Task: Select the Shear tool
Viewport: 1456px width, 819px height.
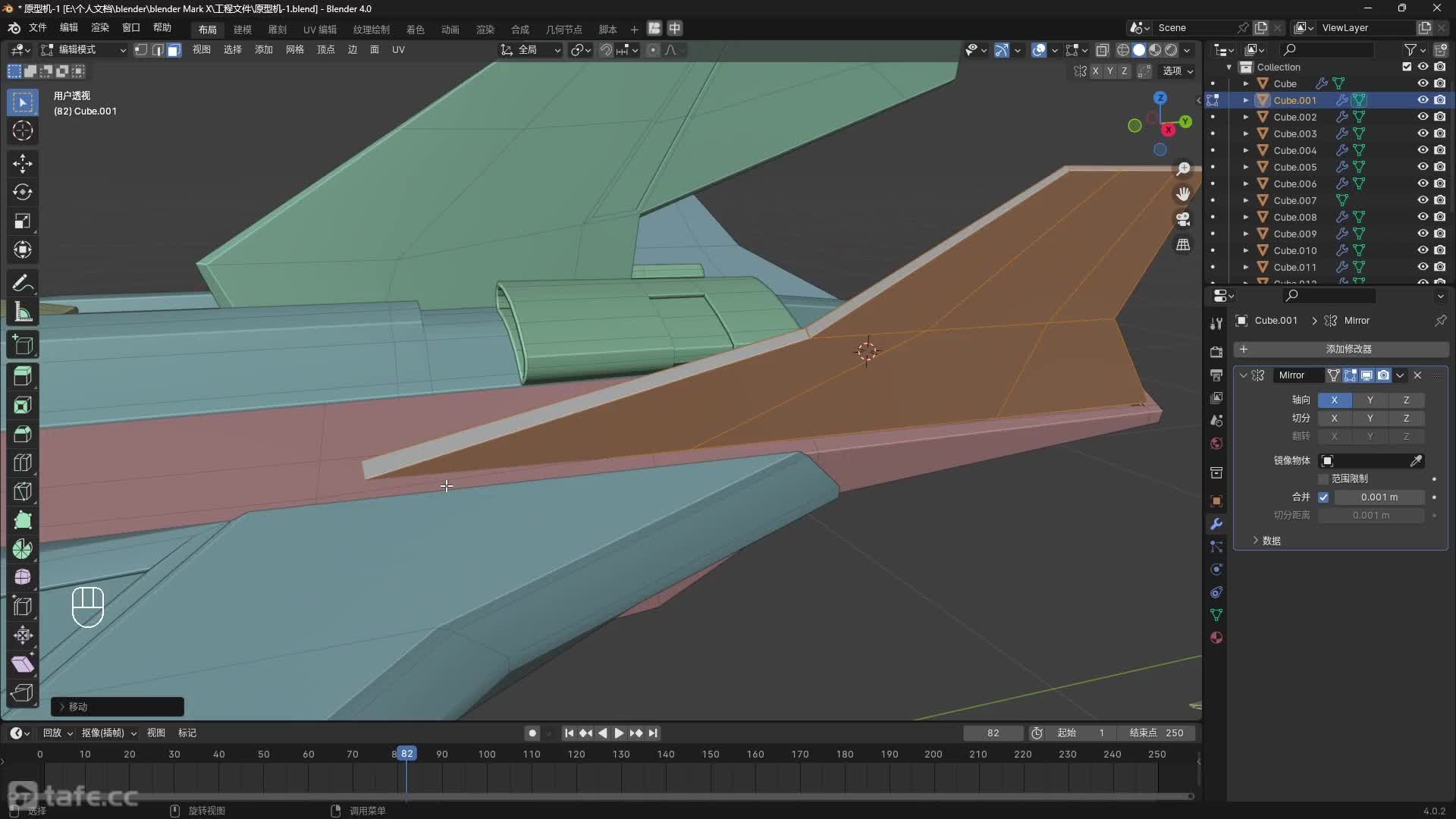Action: click(x=23, y=664)
